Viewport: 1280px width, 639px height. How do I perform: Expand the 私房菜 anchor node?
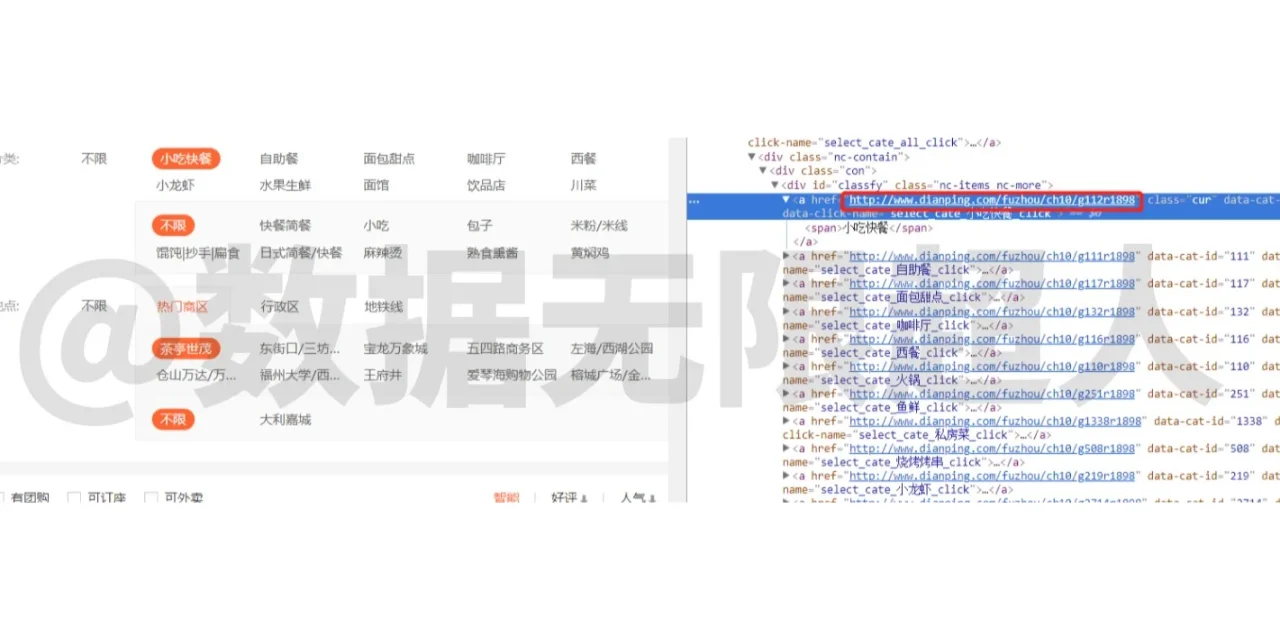pos(785,421)
